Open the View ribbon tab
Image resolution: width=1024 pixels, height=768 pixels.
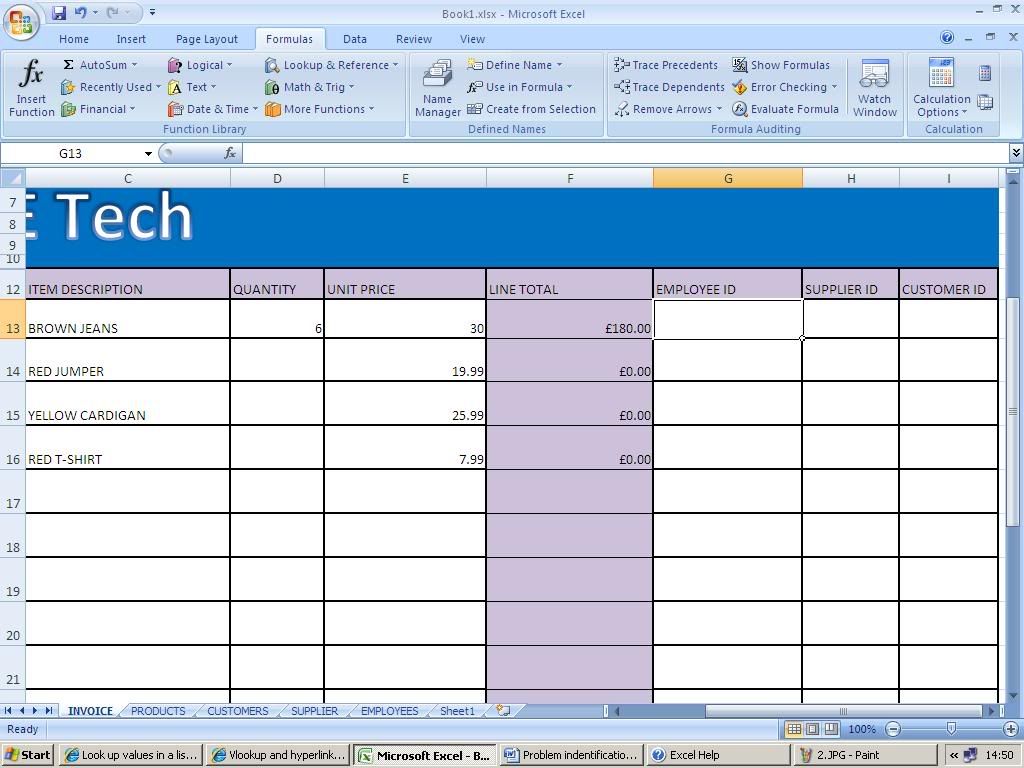pos(472,39)
